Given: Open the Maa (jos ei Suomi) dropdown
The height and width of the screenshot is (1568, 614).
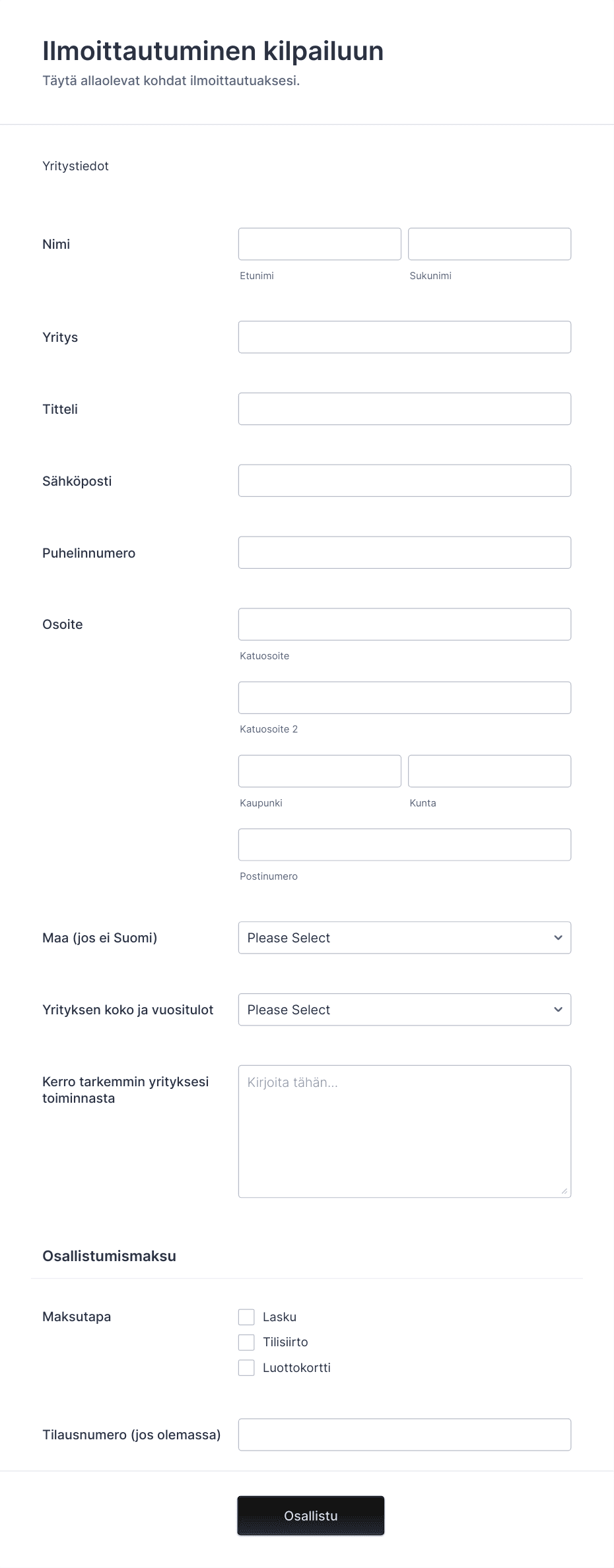Looking at the screenshot, I should coord(405,938).
